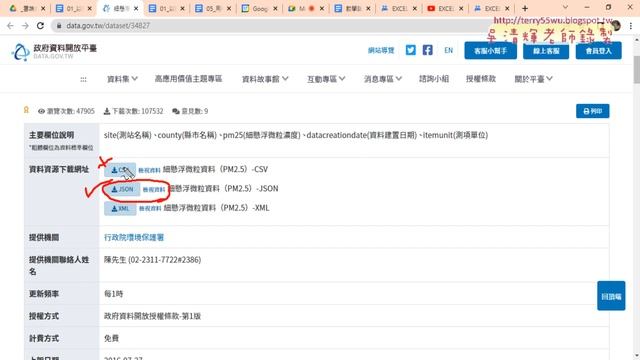Close the first Google Drive tab
Screen dimensions: 640x360
click(x=43, y=8)
